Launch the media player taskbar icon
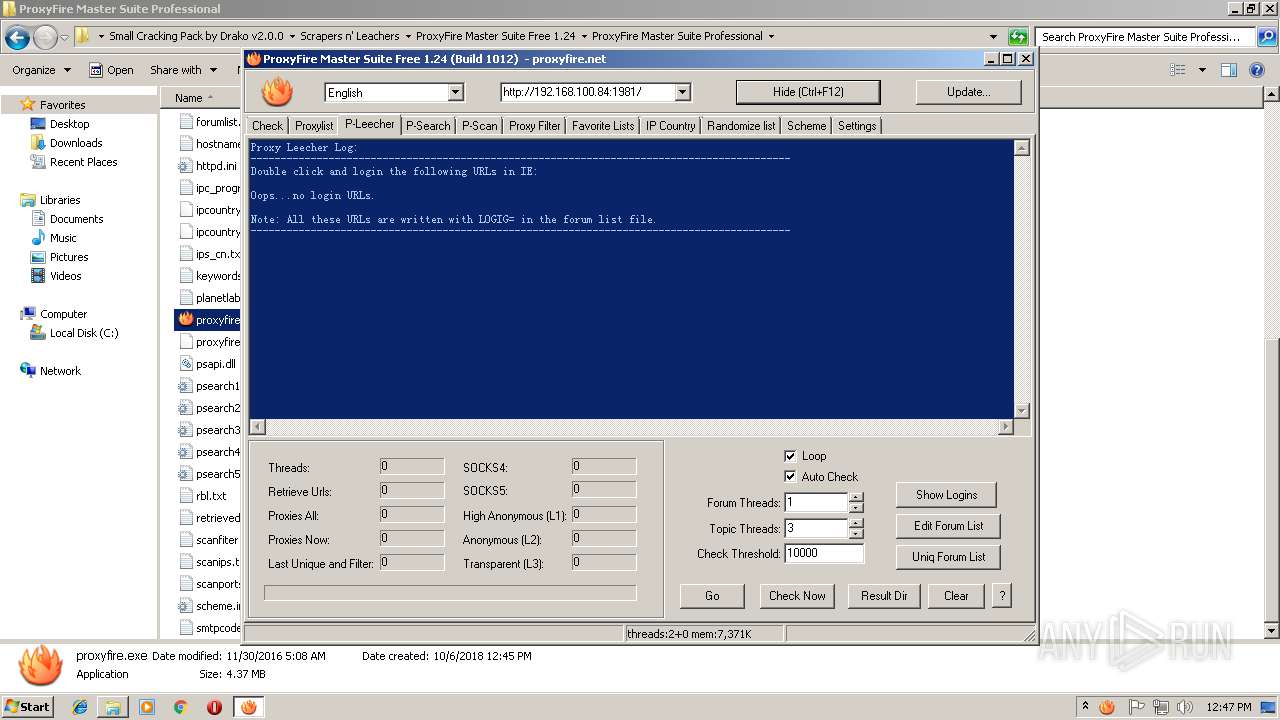 pyautogui.click(x=147, y=707)
